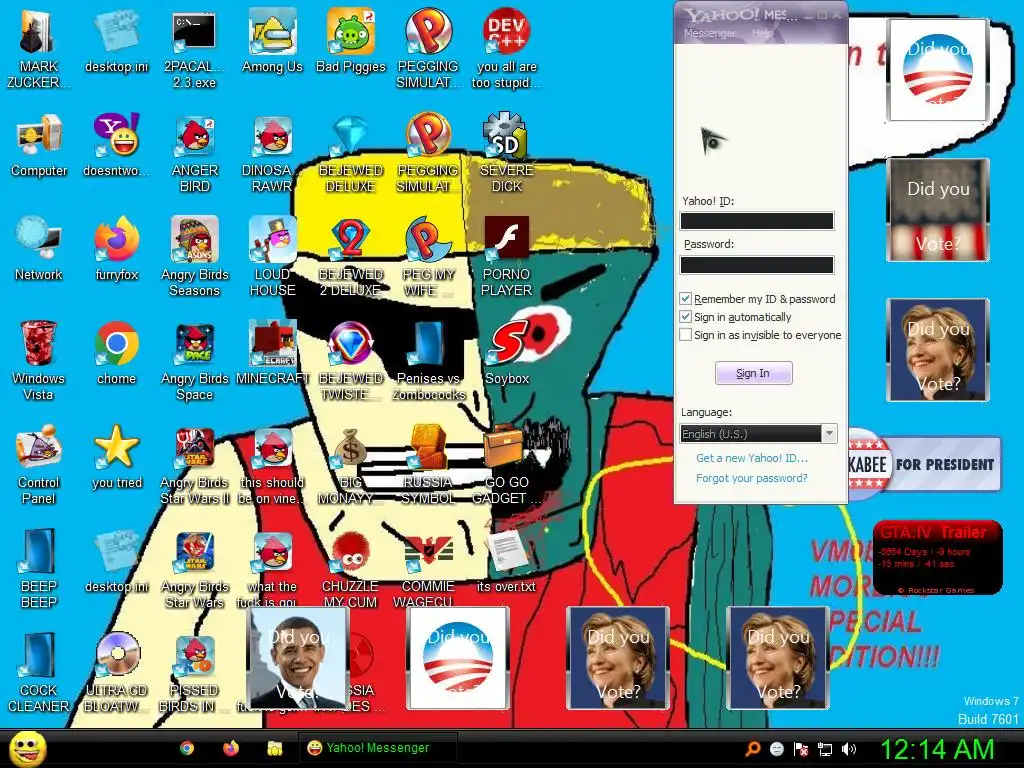Click the Windows Vista recycle bin icon
Screen dimensions: 1024x768
coord(39,360)
